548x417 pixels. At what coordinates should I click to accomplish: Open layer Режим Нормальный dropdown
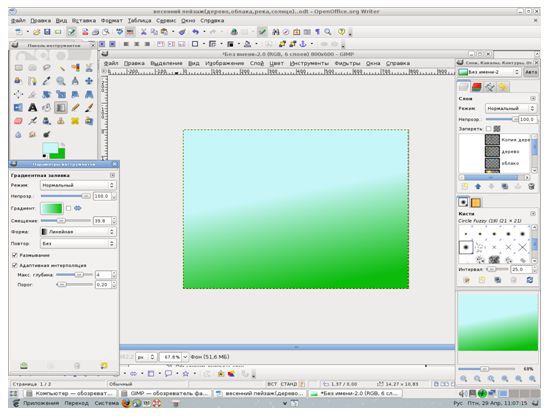(x=510, y=108)
